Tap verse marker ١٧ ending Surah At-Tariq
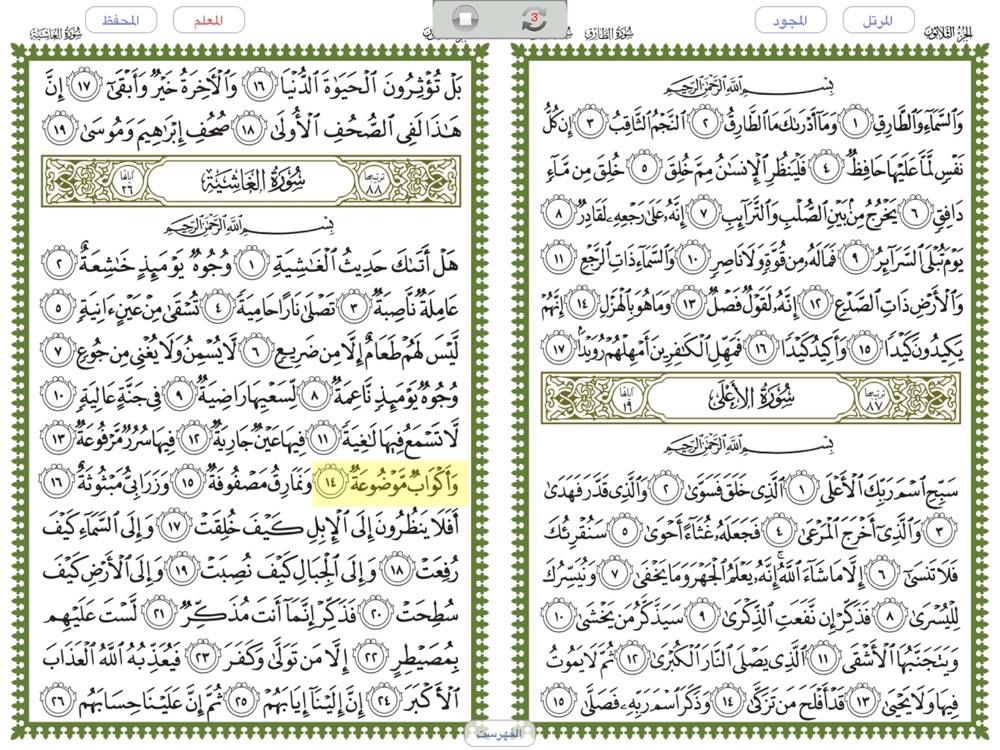1000x750 pixels. pos(559,349)
